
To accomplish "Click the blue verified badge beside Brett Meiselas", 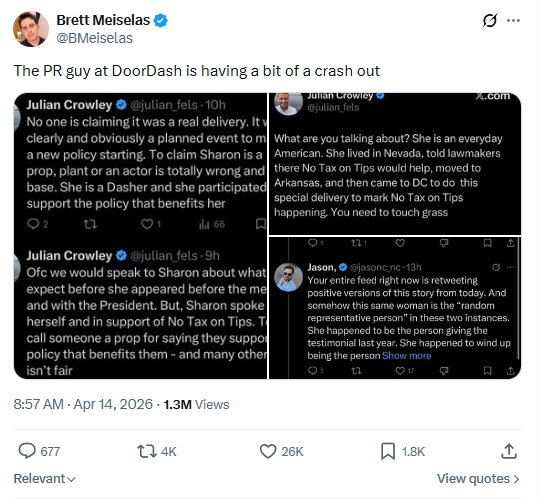I will point(160,20).
